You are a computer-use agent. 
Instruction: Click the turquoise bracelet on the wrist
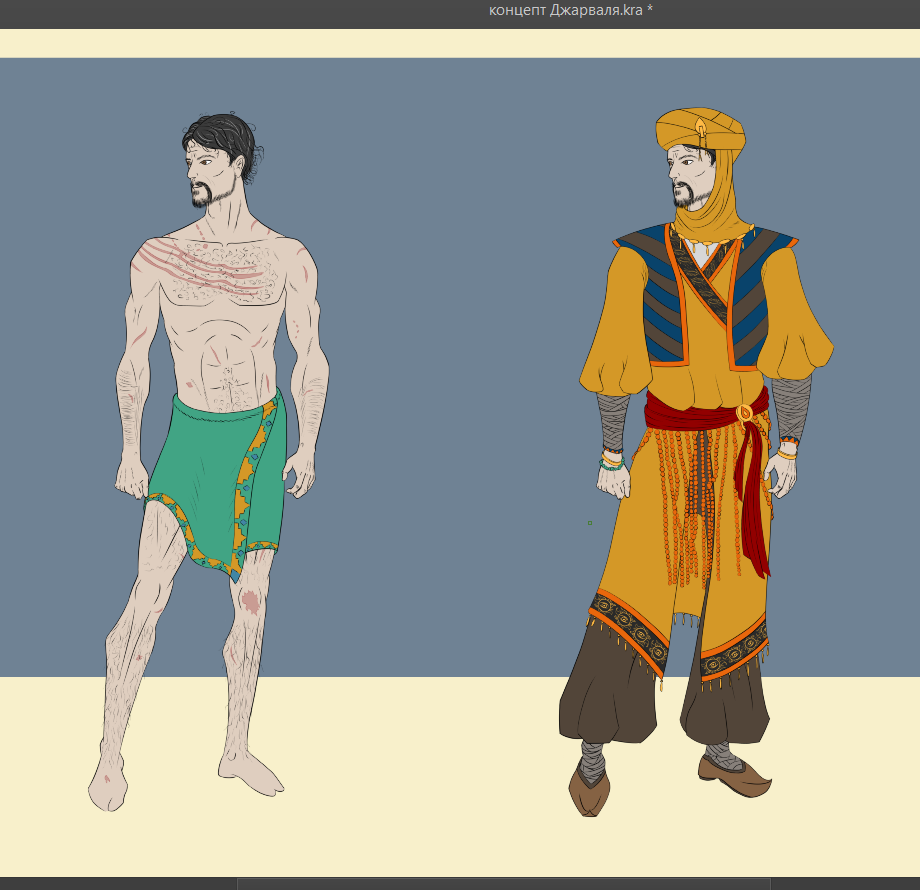[x=610, y=463]
